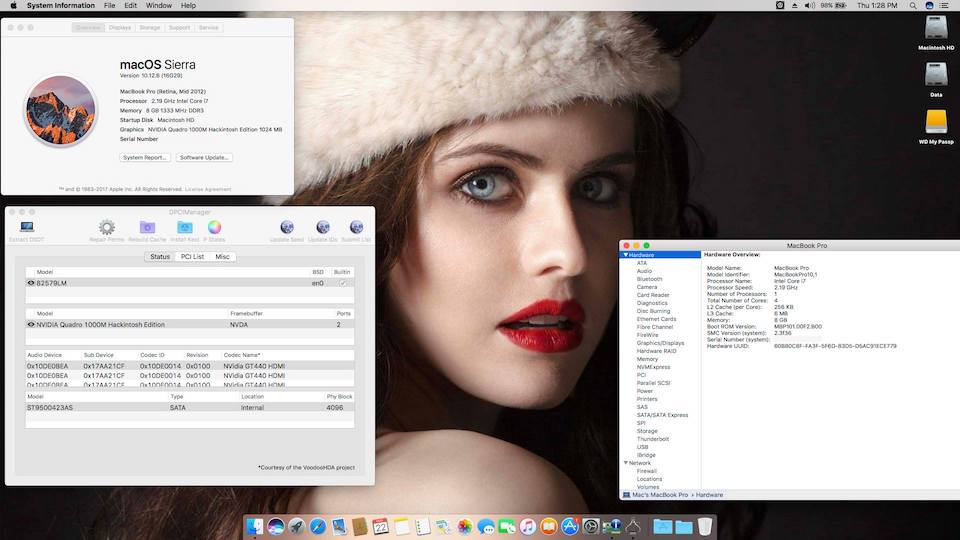This screenshot has width=960, height=540.
Task: Toggle the Builtin checkbox for 82579LM
Action: 343,283
